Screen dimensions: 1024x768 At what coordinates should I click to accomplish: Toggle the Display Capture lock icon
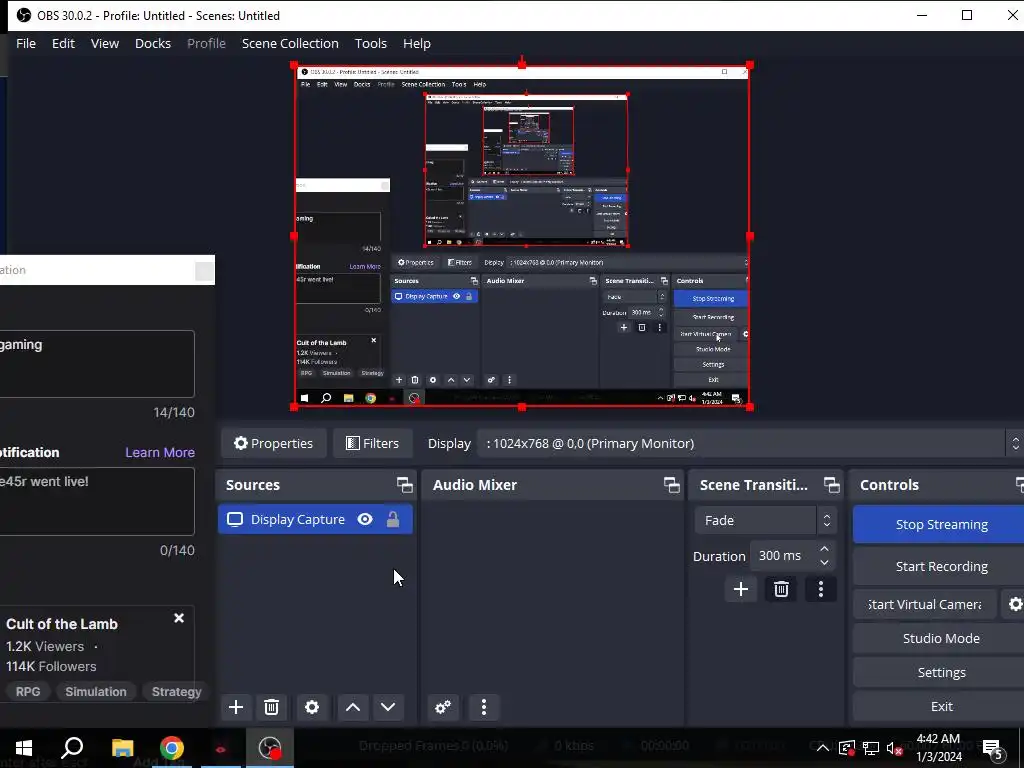392,519
